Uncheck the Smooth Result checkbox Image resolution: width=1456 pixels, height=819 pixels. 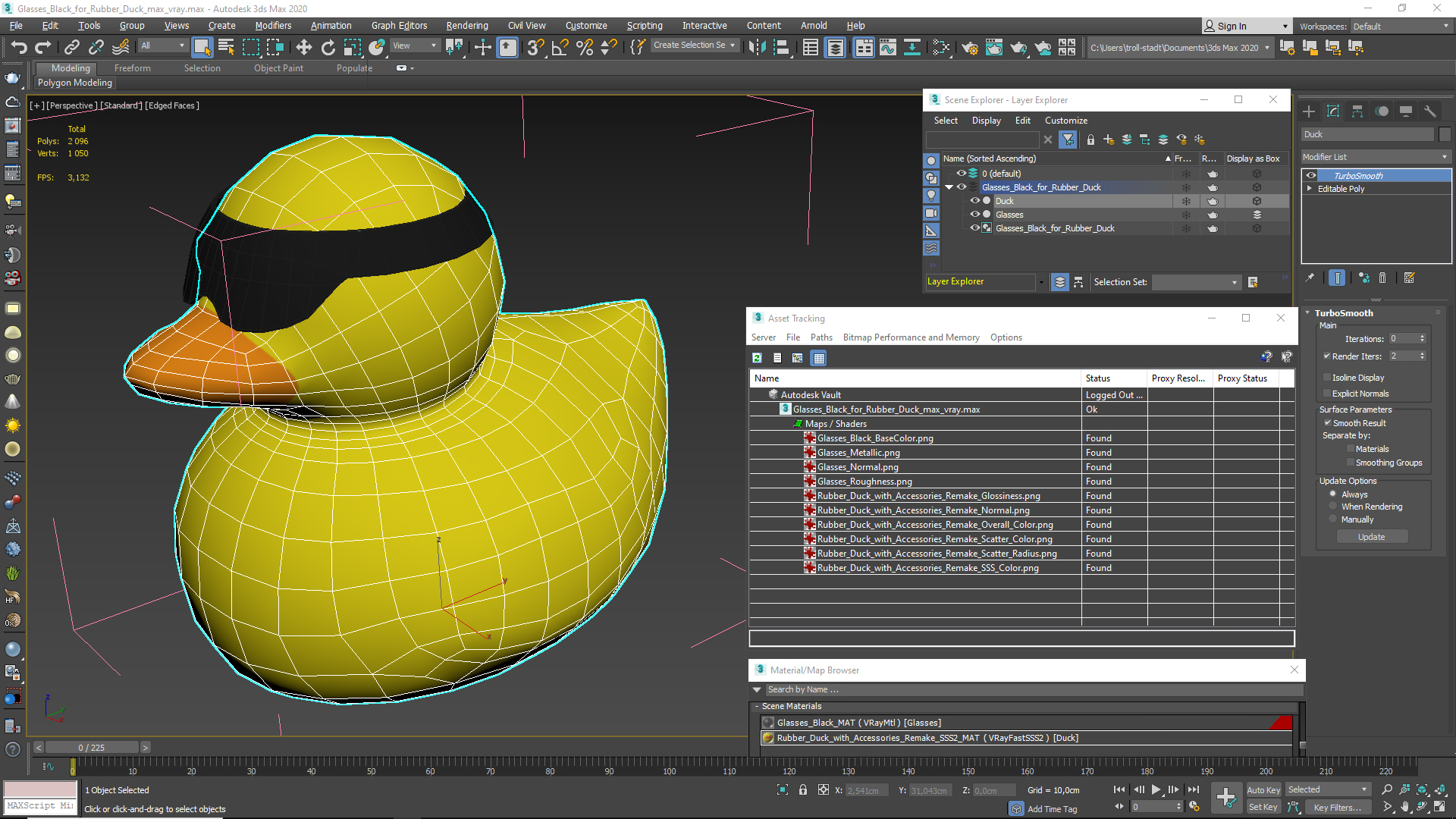(1328, 423)
